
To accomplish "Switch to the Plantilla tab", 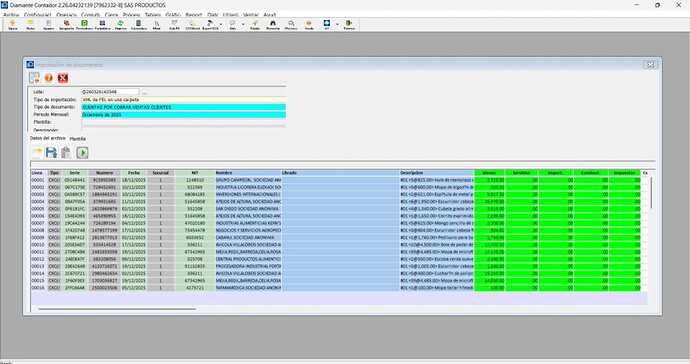I will pos(77,139).
